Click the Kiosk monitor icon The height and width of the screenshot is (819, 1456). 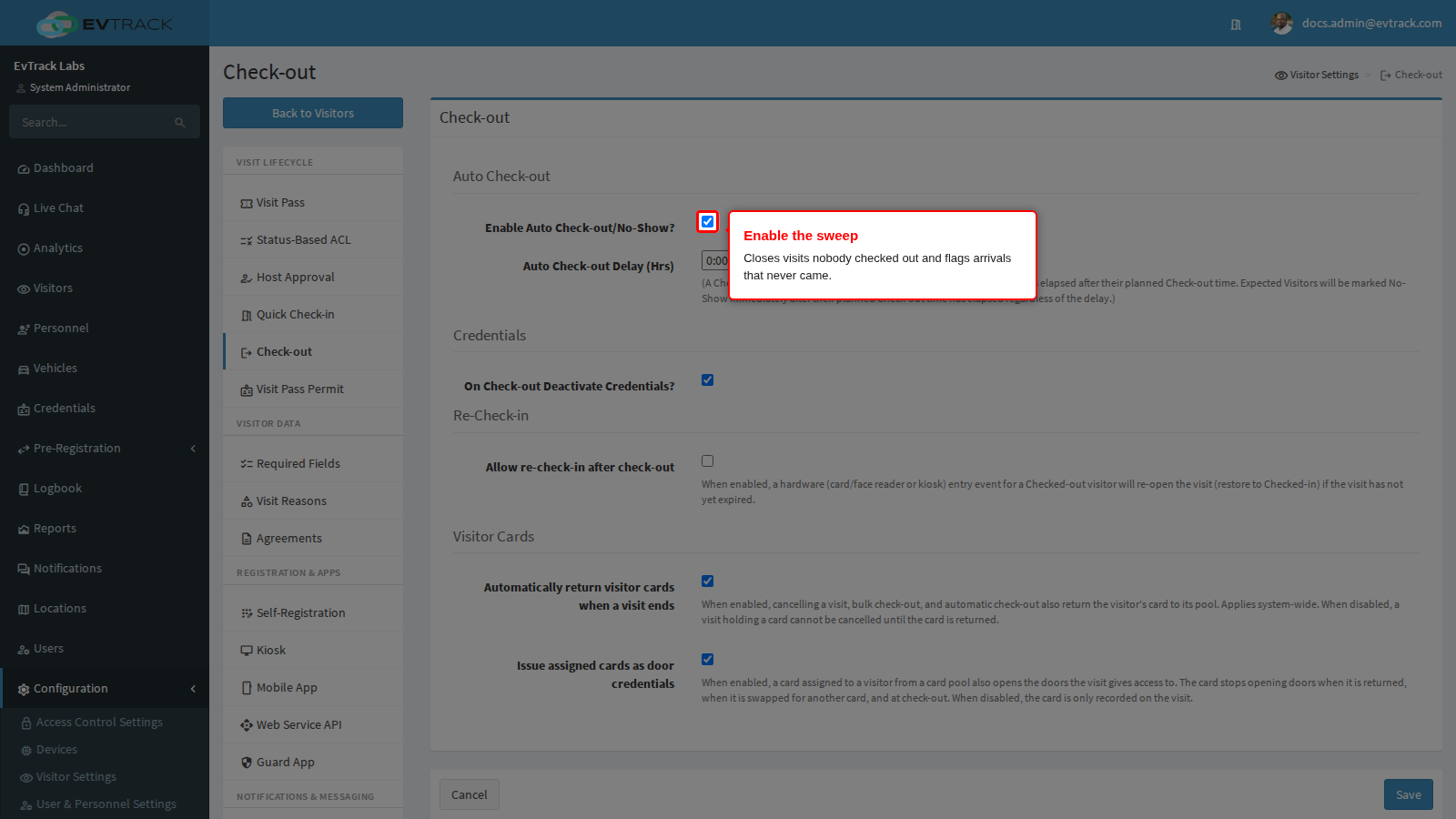click(247, 651)
